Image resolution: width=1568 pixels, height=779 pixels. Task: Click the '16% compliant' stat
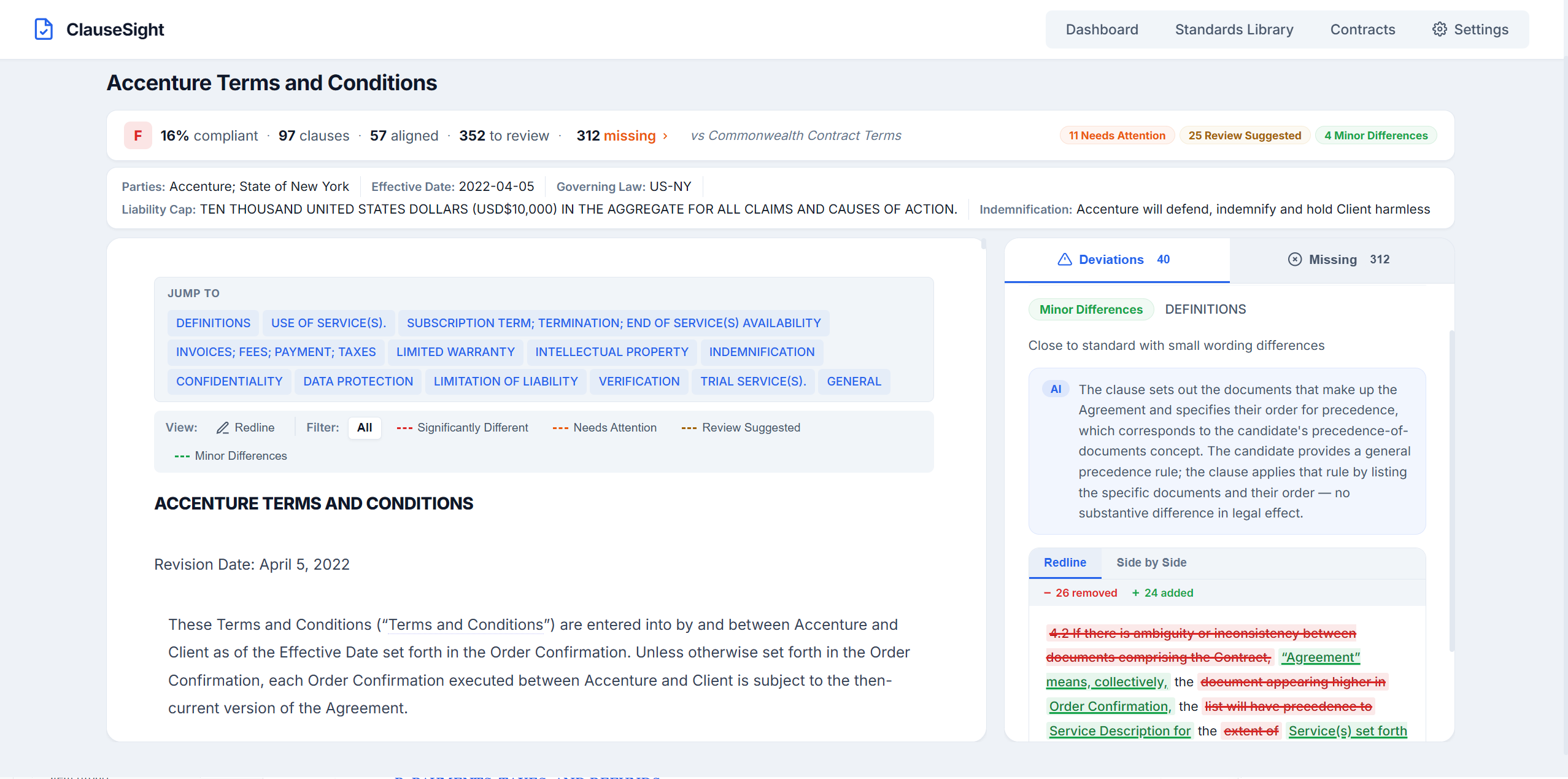tap(209, 136)
